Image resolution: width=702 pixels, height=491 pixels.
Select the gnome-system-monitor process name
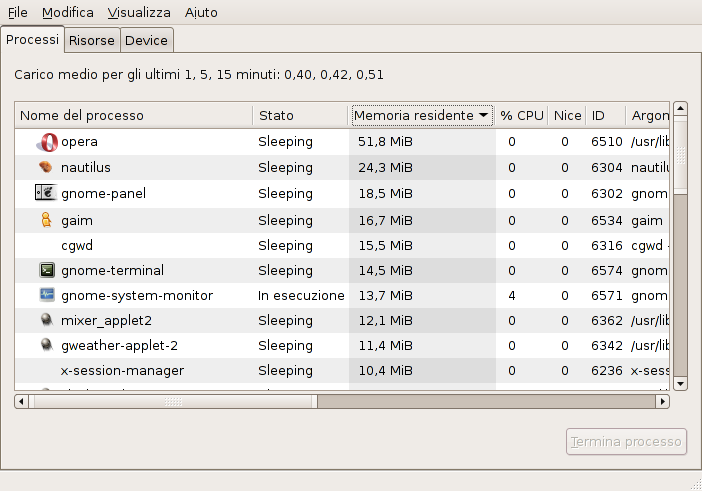pos(137,295)
